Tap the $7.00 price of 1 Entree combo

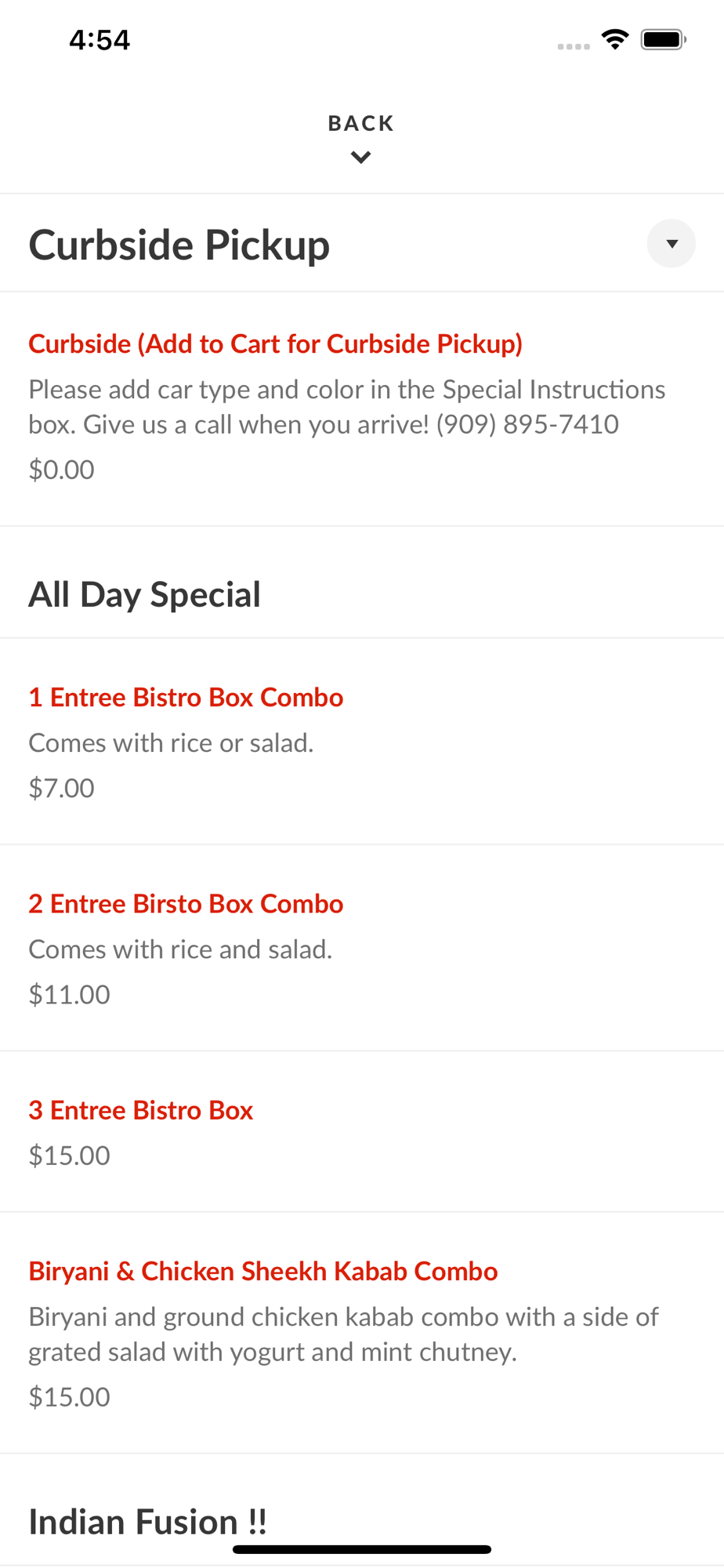coord(62,788)
